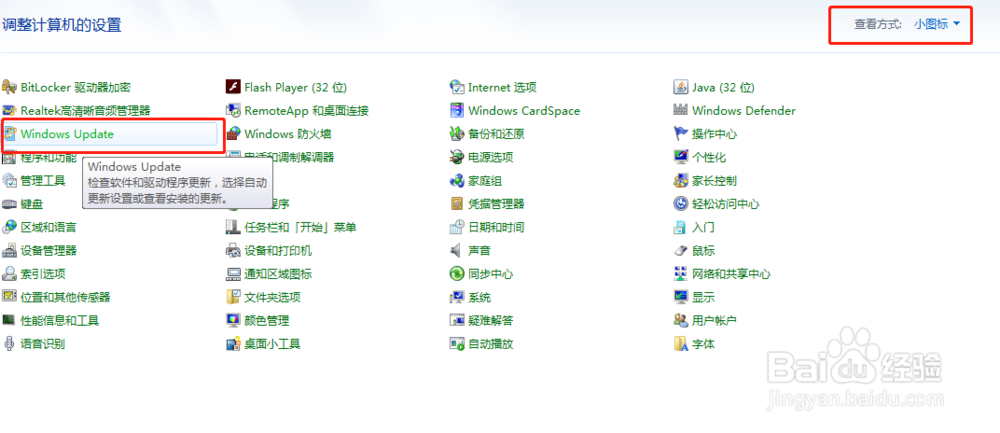
Task: Click the 备份和还原 icon
Action: tap(457, 134)
